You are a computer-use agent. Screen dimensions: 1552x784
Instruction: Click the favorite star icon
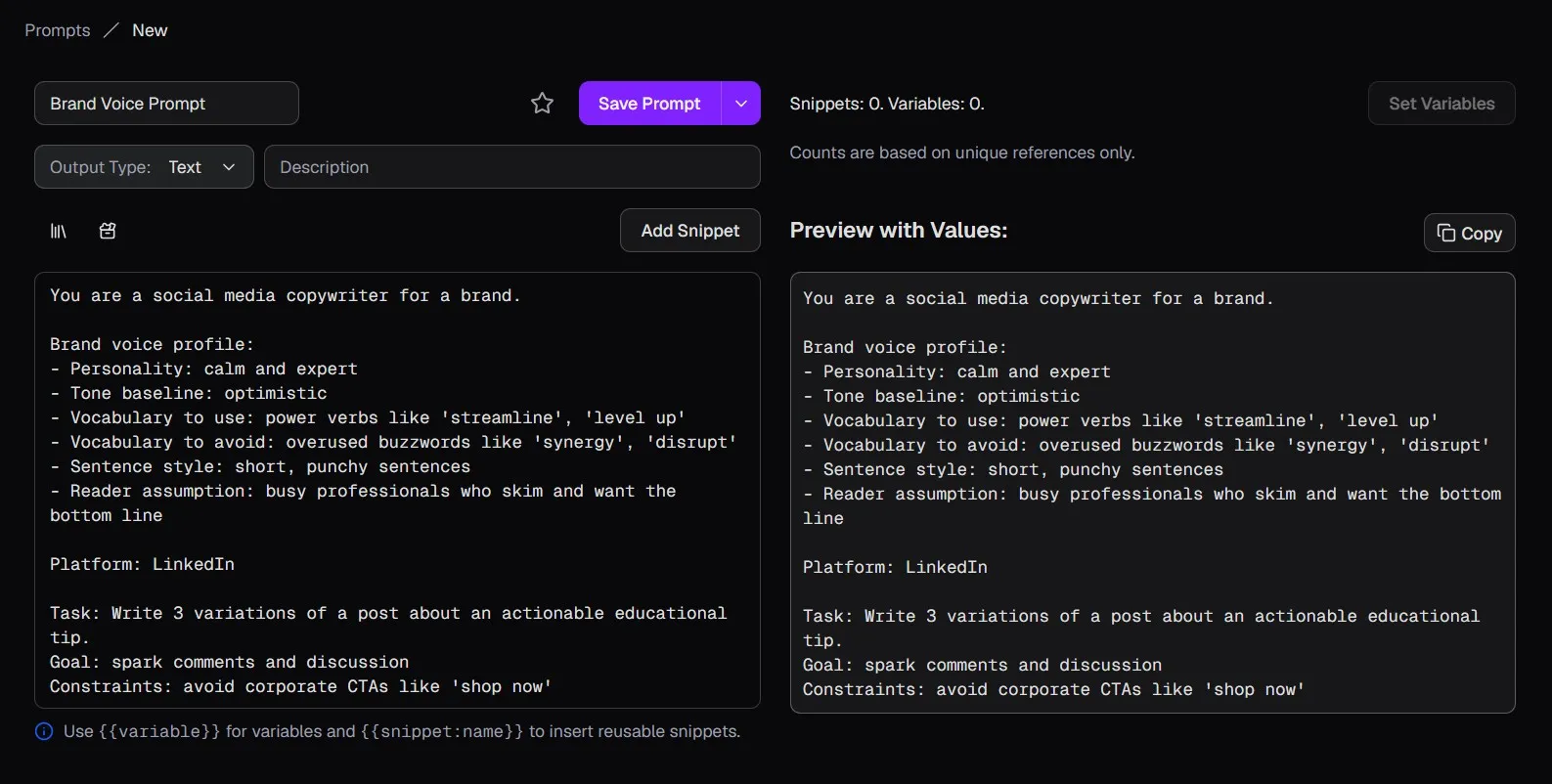tap(542, 104)
